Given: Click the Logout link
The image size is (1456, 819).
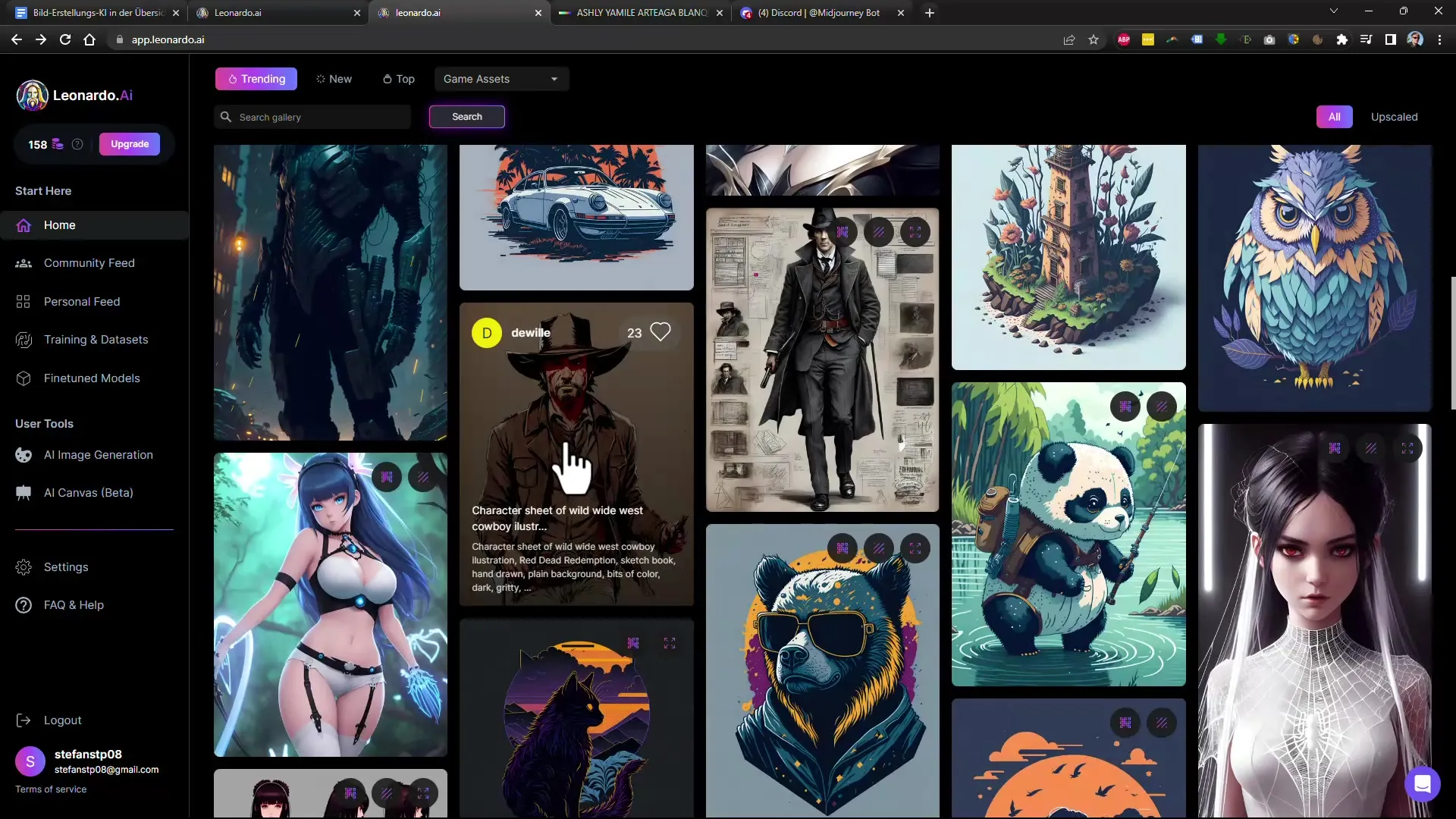Looking at the screenshot, I should [x=62, y=720].
